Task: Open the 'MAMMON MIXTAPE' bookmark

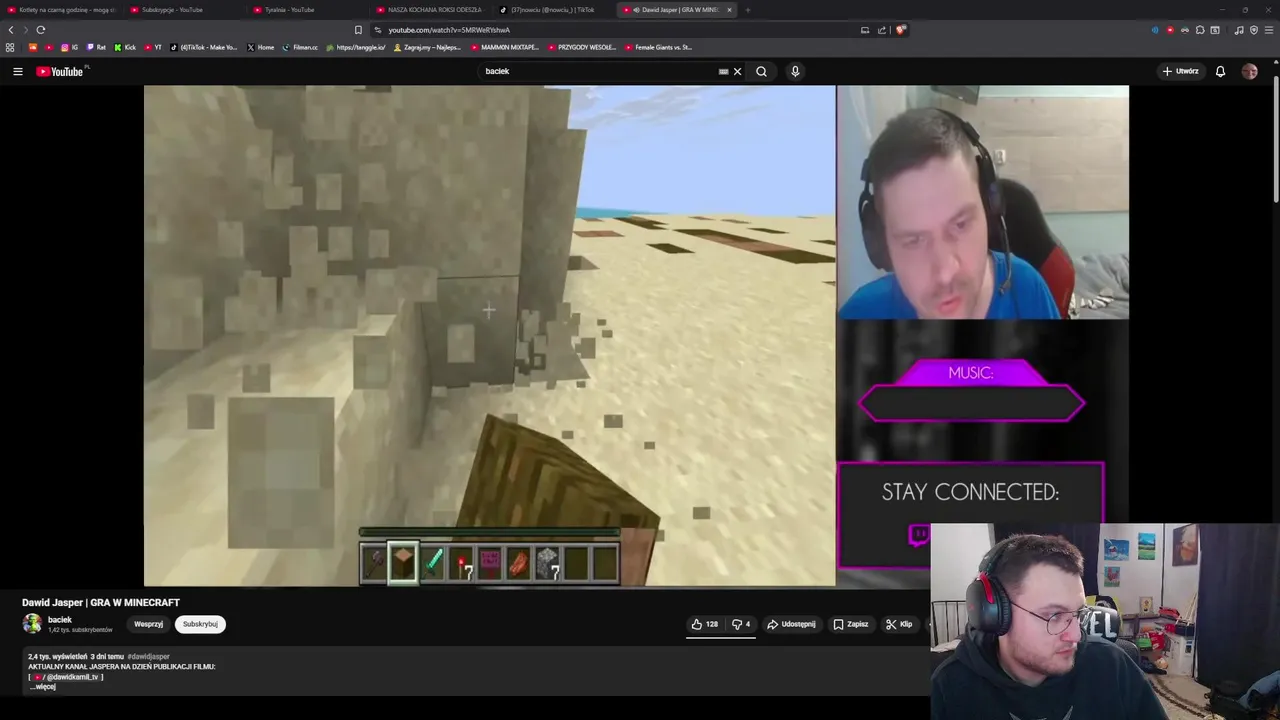Action: [x=505, y=47]
